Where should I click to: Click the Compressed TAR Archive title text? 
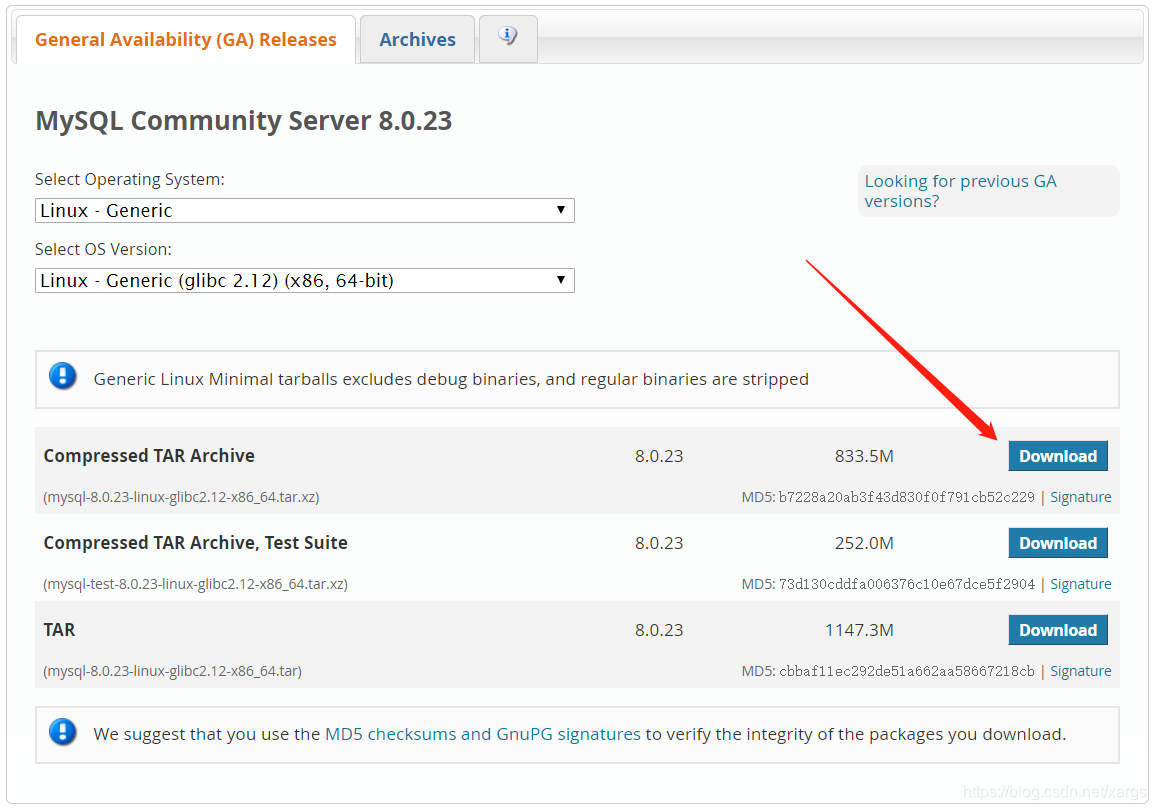point(149,456)
